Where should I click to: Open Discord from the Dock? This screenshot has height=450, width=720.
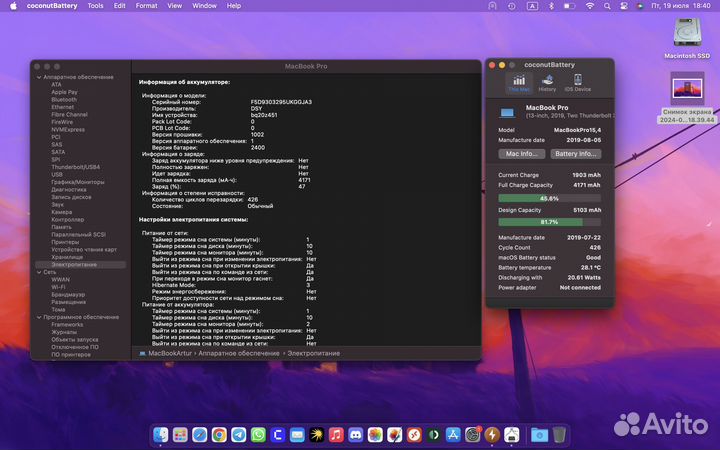(x=355, y=434)
